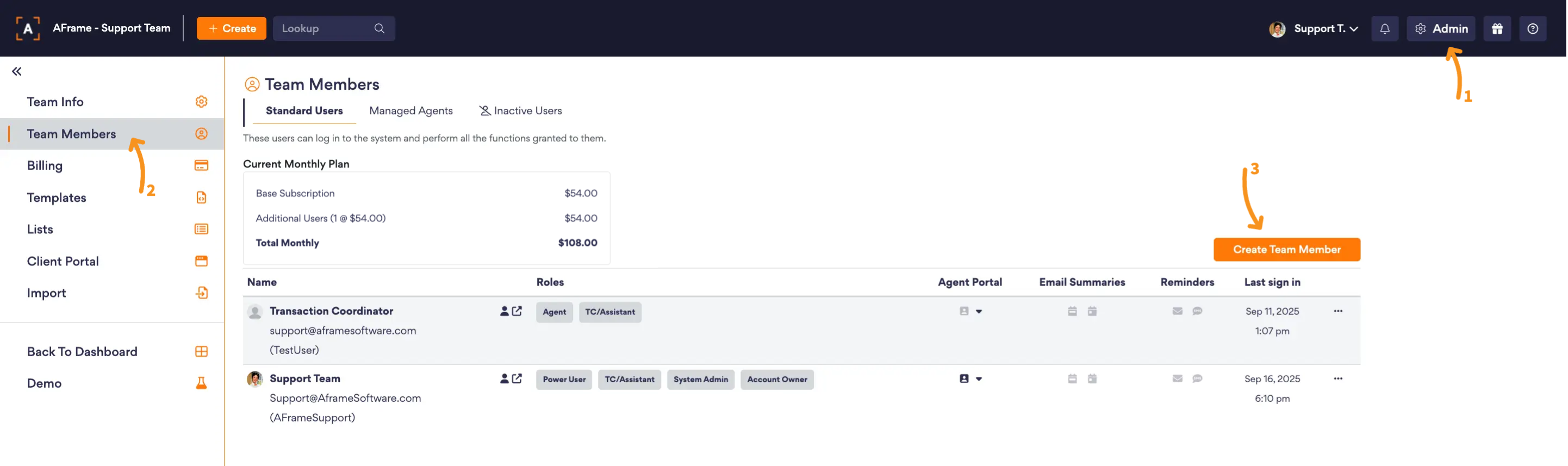Screen dimensions: 1568x466
Task: Open more options for Support Team row
Action: [1337, 379]
